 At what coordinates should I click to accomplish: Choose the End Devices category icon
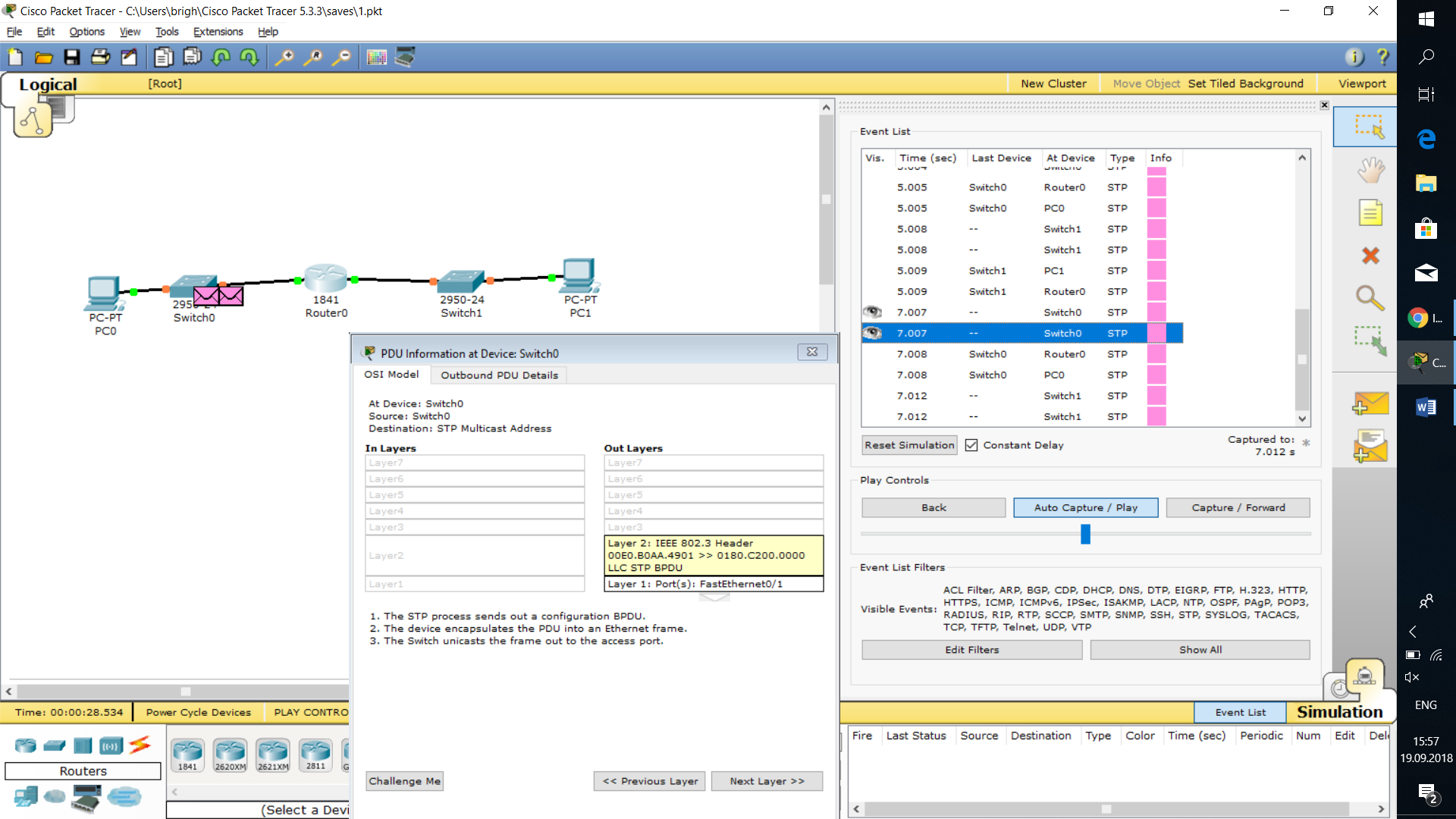(26, 796)
